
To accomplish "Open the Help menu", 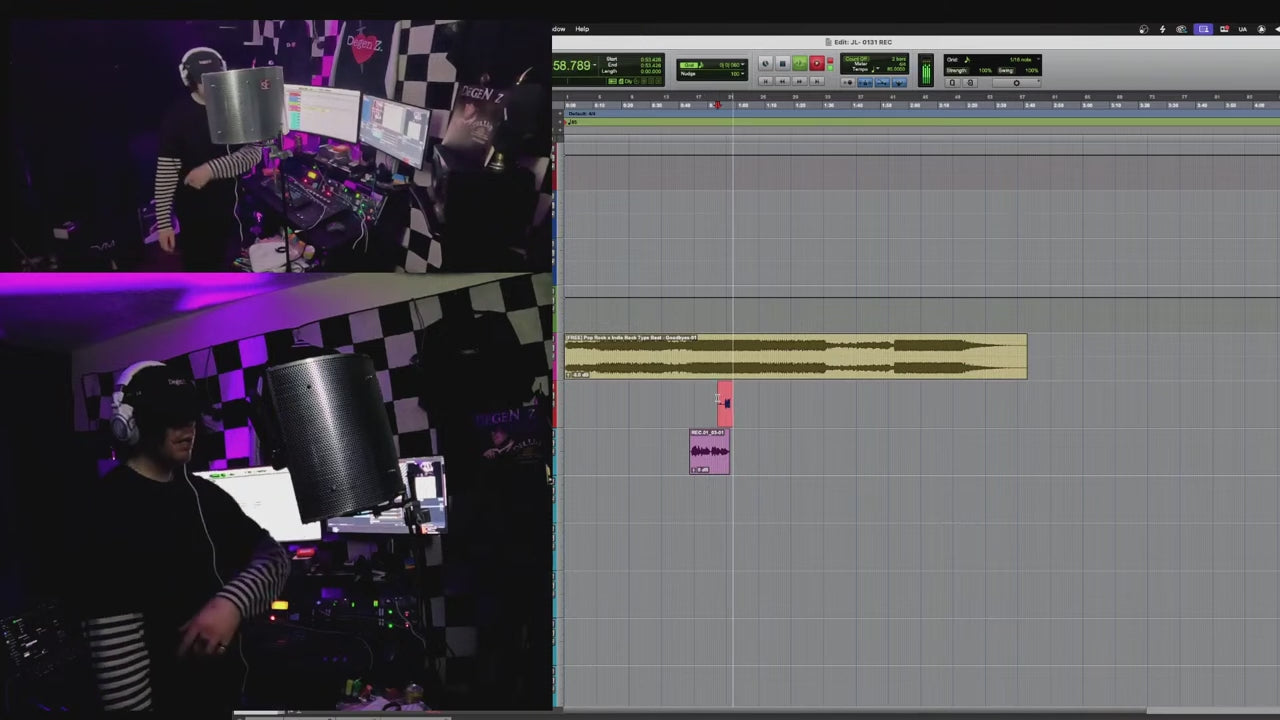I will (x=582, y=29).
